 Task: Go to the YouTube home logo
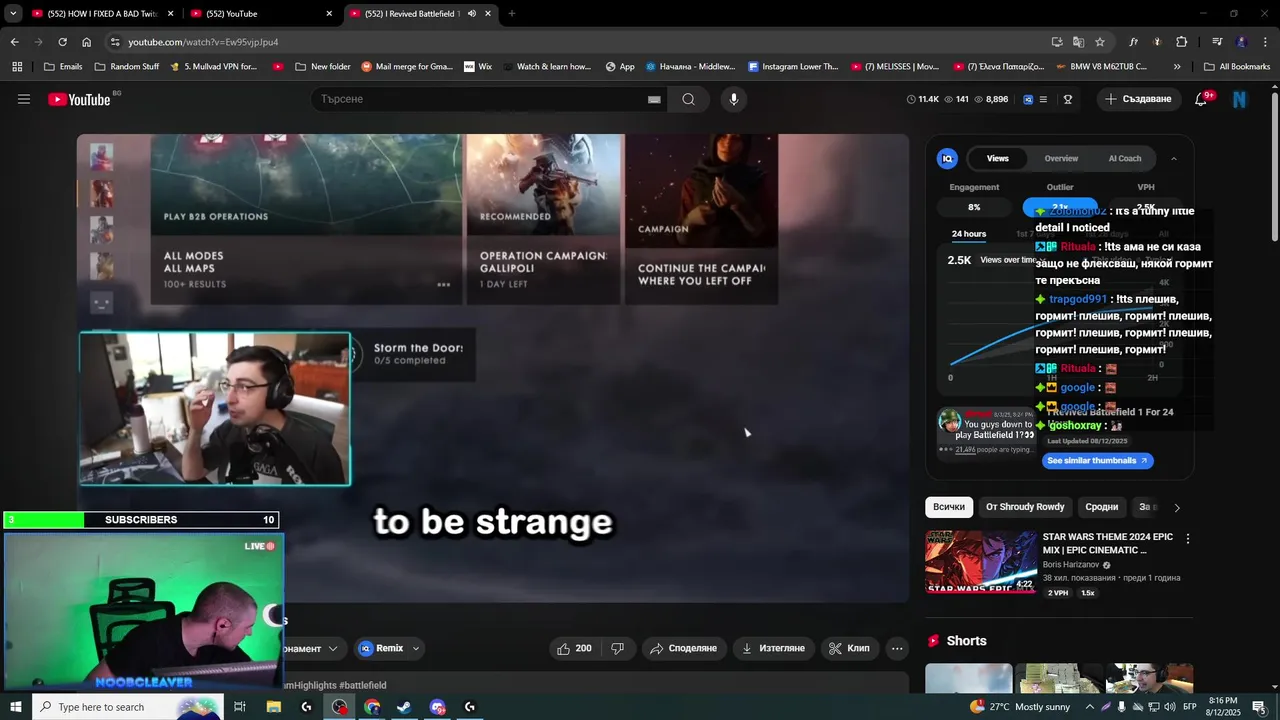[79, 99]
